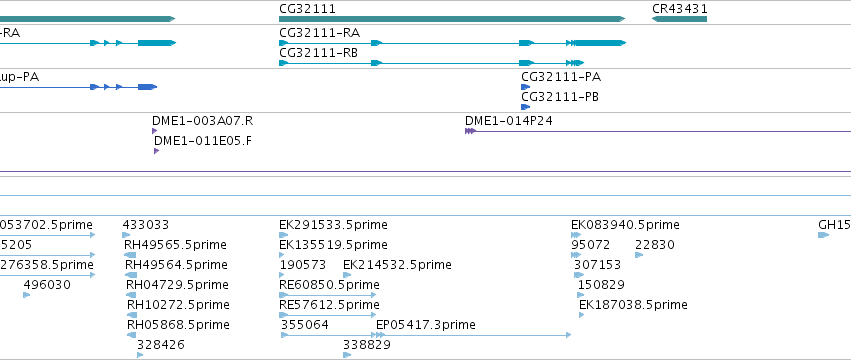Select the CG32111-PB protein arrow glyph
This screenshot has height=360, width=851.
point(525,107)
